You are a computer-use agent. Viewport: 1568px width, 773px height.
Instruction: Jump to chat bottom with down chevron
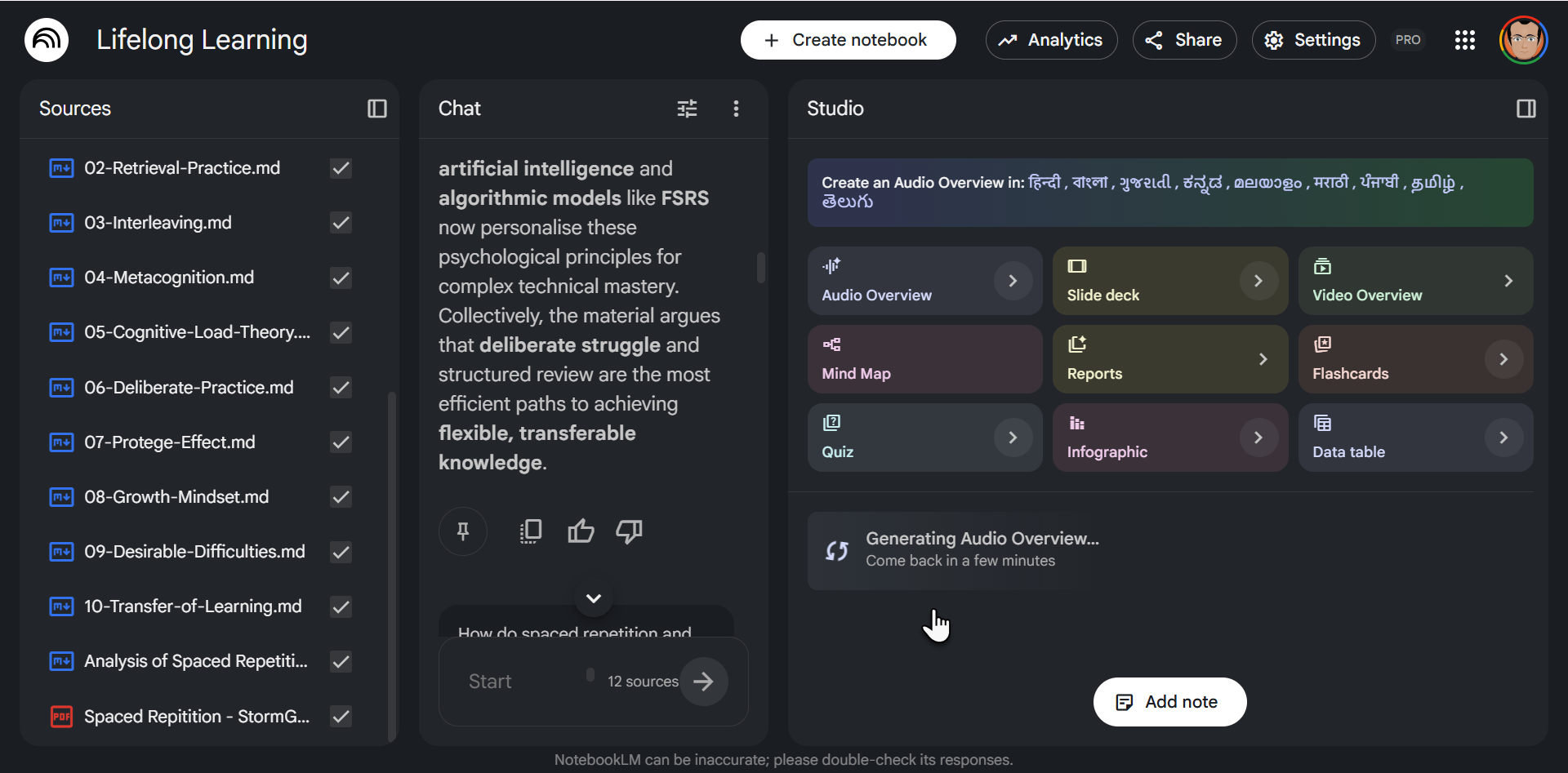594,598
